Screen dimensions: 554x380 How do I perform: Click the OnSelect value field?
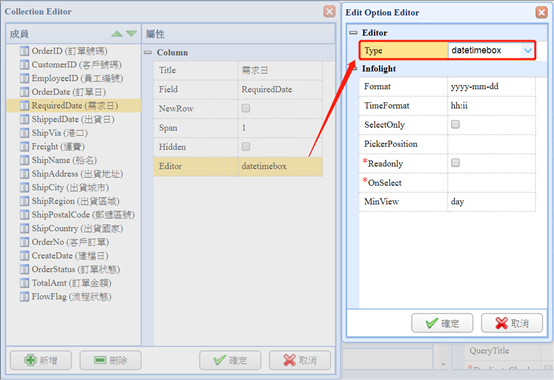pyautogui.click(x=491, y=183)
